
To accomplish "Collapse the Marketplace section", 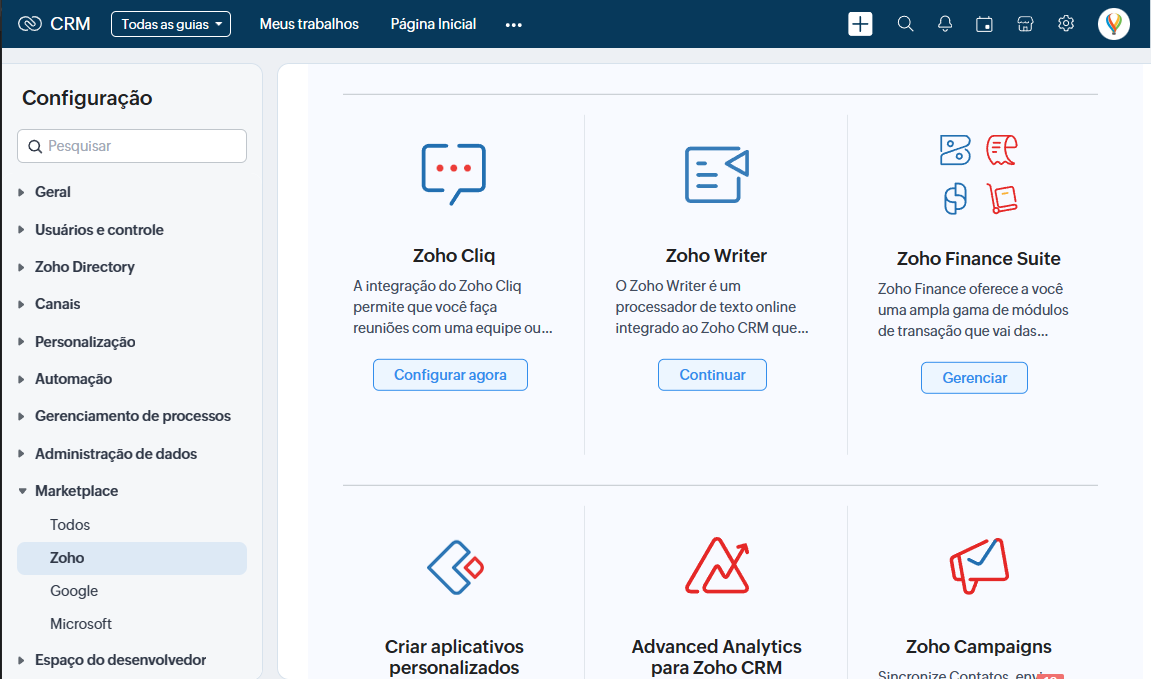I will click(22, 491).
